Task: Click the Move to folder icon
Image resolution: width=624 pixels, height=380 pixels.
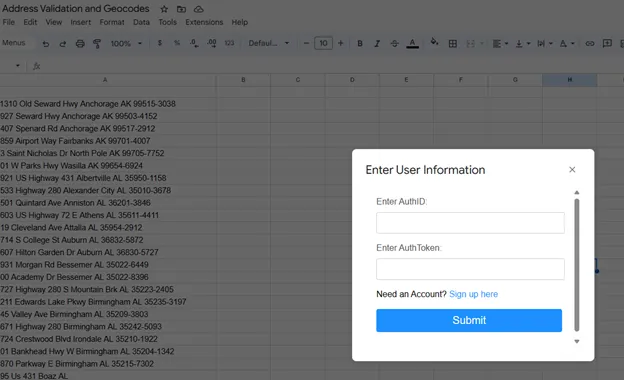Action: (x=181, y=9)
